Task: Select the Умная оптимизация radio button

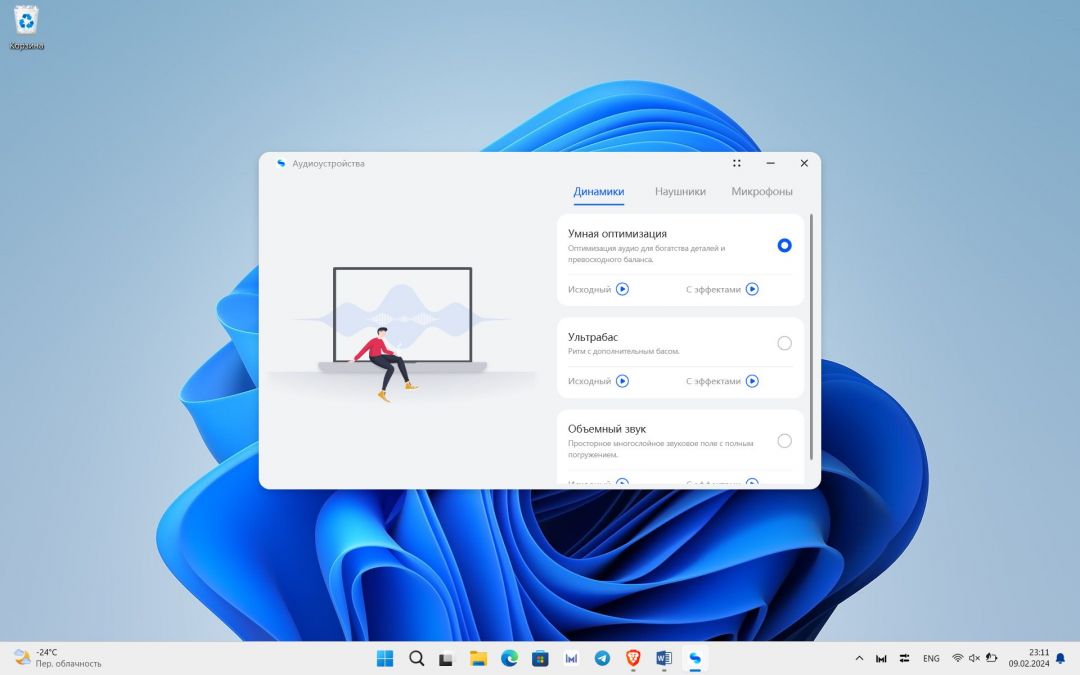Action: tap(785, 245)
